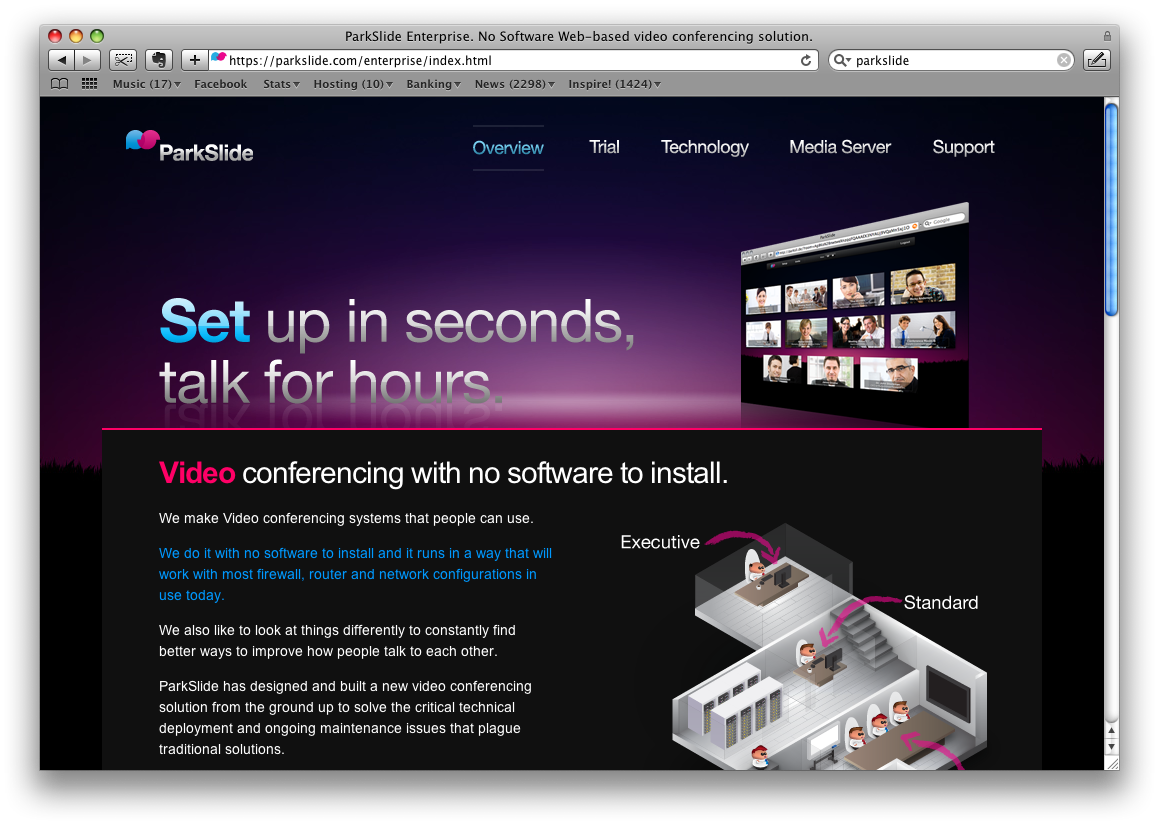Click the 'Set up in seconds' headline
This screenshot has height=825, width=1159.
coord(398,353)
